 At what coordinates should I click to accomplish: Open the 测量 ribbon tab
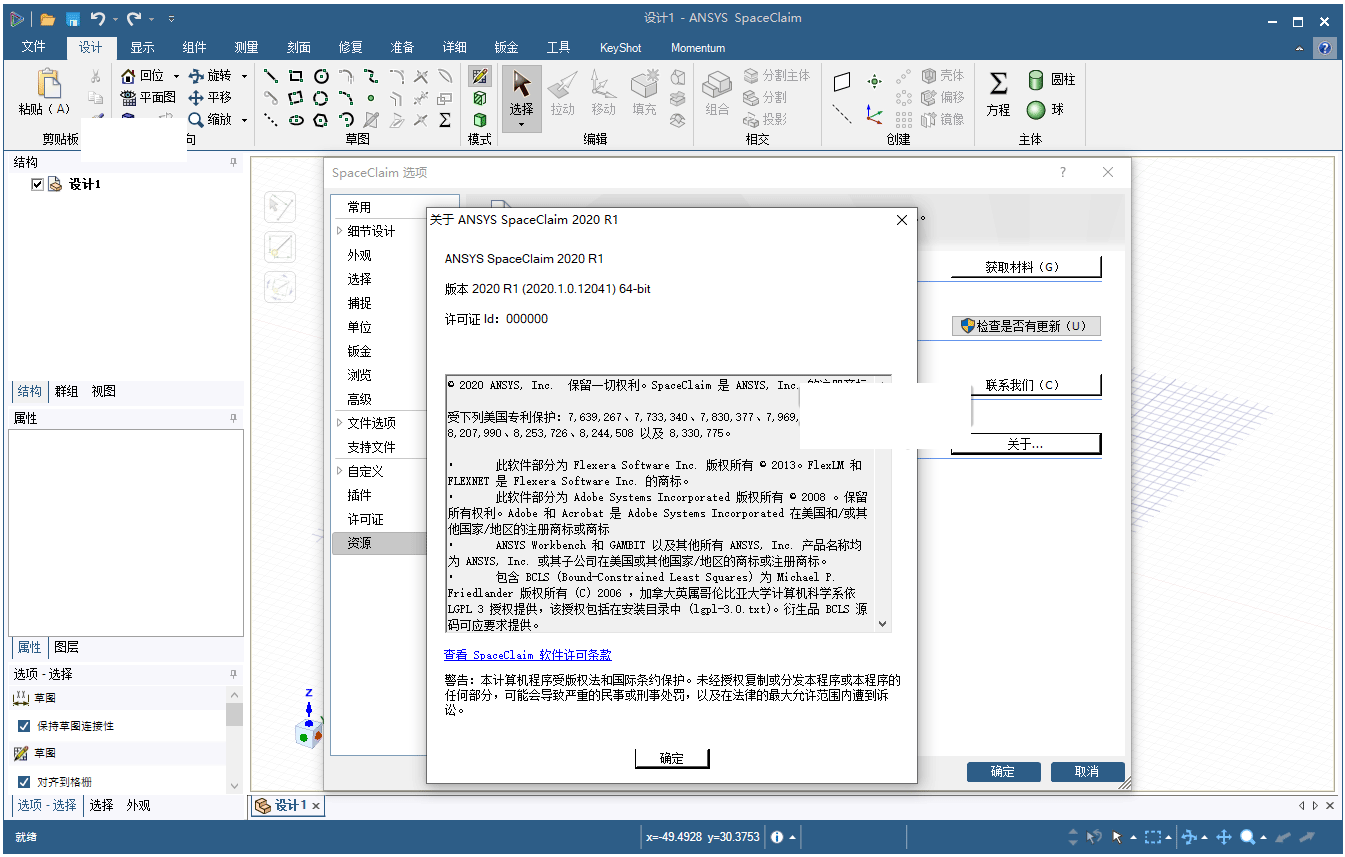[245, 47]
